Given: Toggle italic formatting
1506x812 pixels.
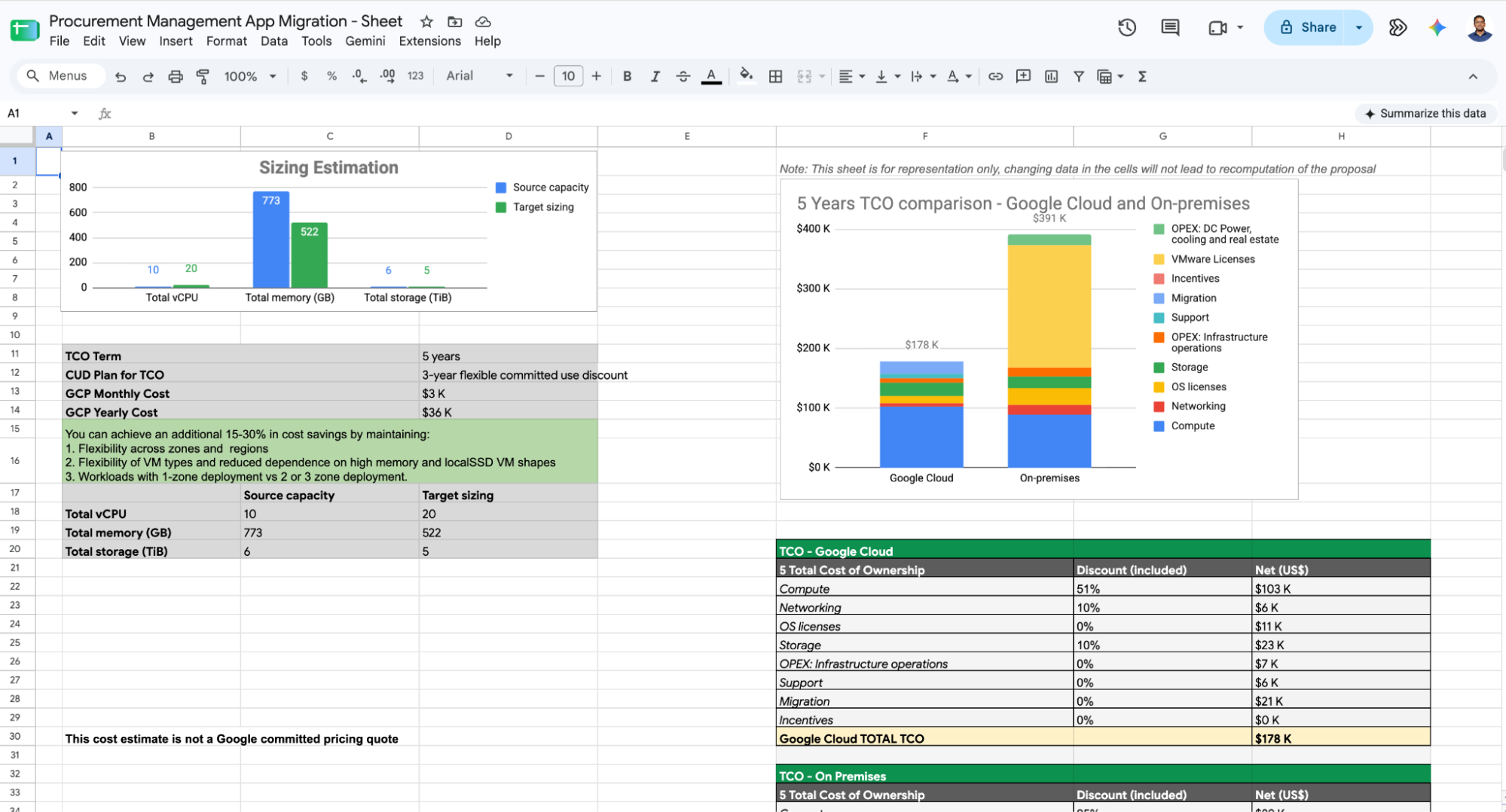Looking at the screenshot, I should point(655,76).
